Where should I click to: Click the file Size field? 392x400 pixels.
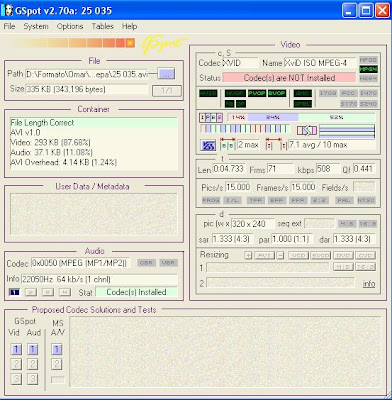point(86,89)
